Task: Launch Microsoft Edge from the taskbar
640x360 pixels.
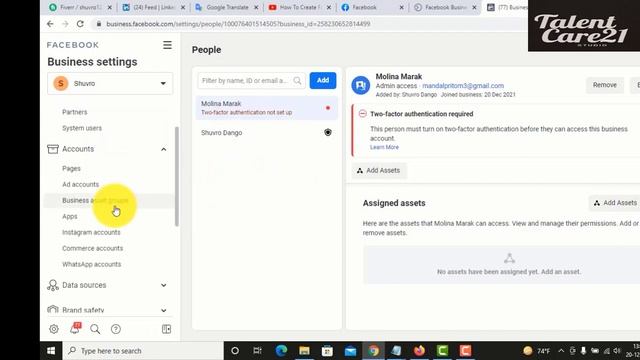Action: point(281,351)
